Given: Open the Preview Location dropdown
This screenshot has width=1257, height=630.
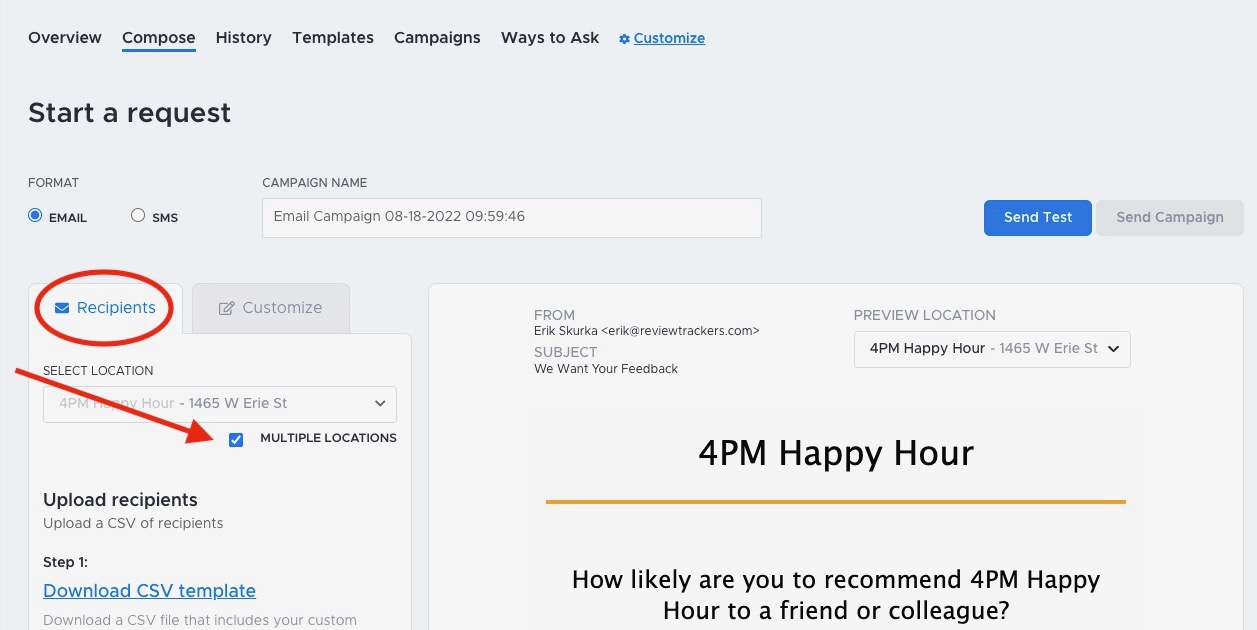Looking at the screenshot, I should 992,349.
